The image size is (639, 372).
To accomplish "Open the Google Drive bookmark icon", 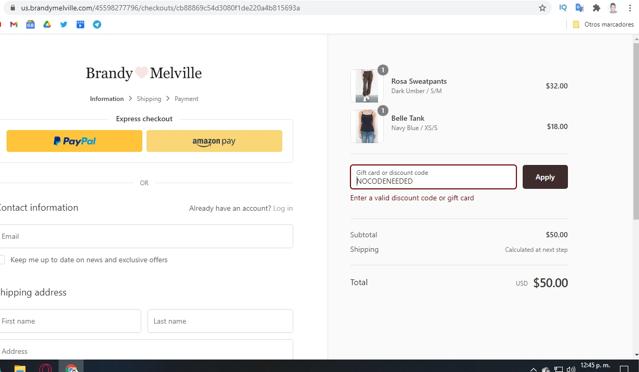I will [47, 24].
